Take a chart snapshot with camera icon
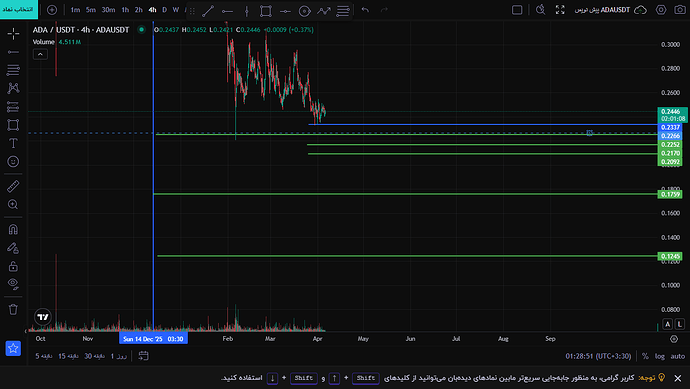Screen dimensions: 690x389 (x=680, y=10)
